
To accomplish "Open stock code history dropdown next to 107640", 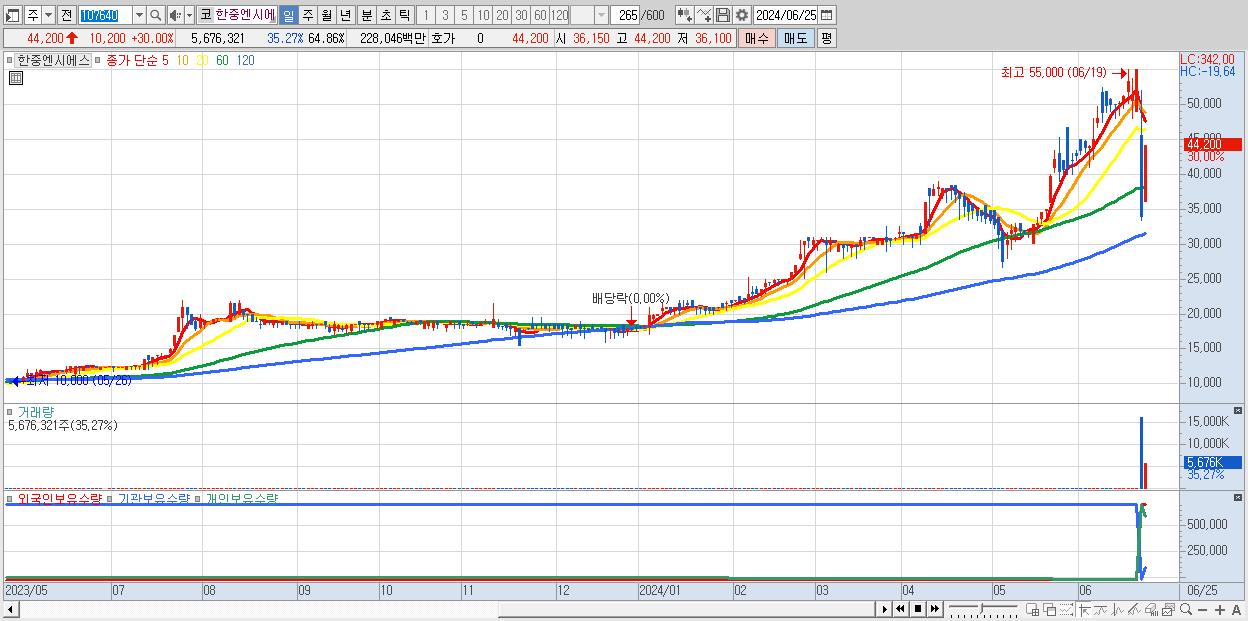I will click(139, 15).
